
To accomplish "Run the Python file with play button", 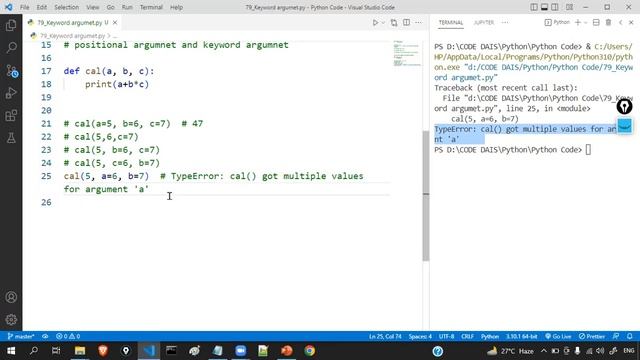I will [375, 23].
